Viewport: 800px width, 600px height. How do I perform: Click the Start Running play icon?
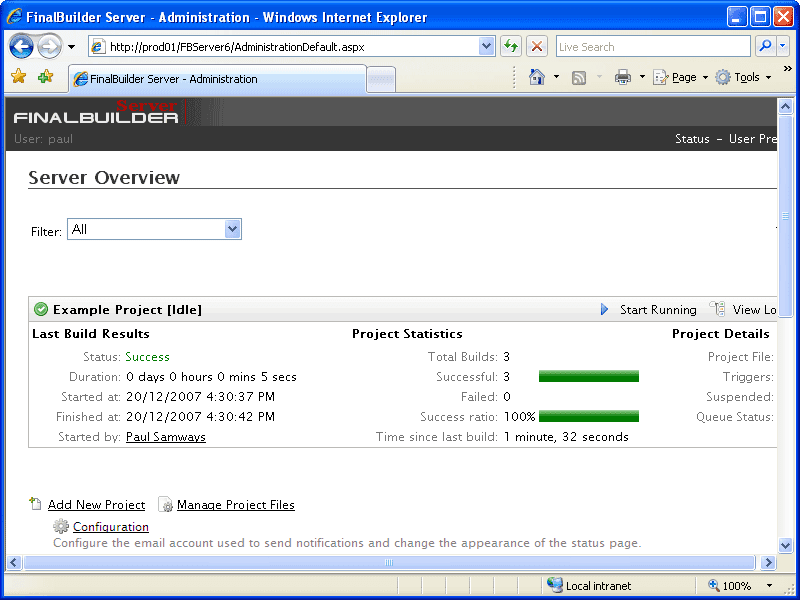coord(604,310)
